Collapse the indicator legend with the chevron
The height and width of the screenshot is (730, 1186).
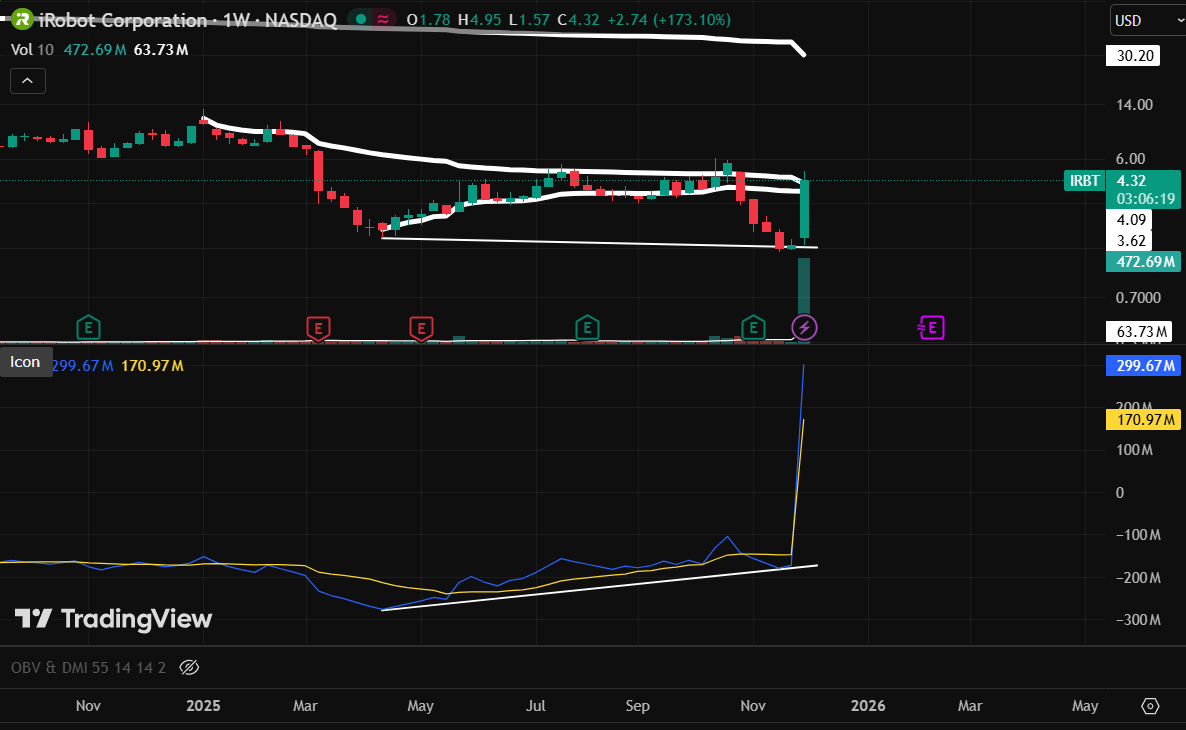27,81
